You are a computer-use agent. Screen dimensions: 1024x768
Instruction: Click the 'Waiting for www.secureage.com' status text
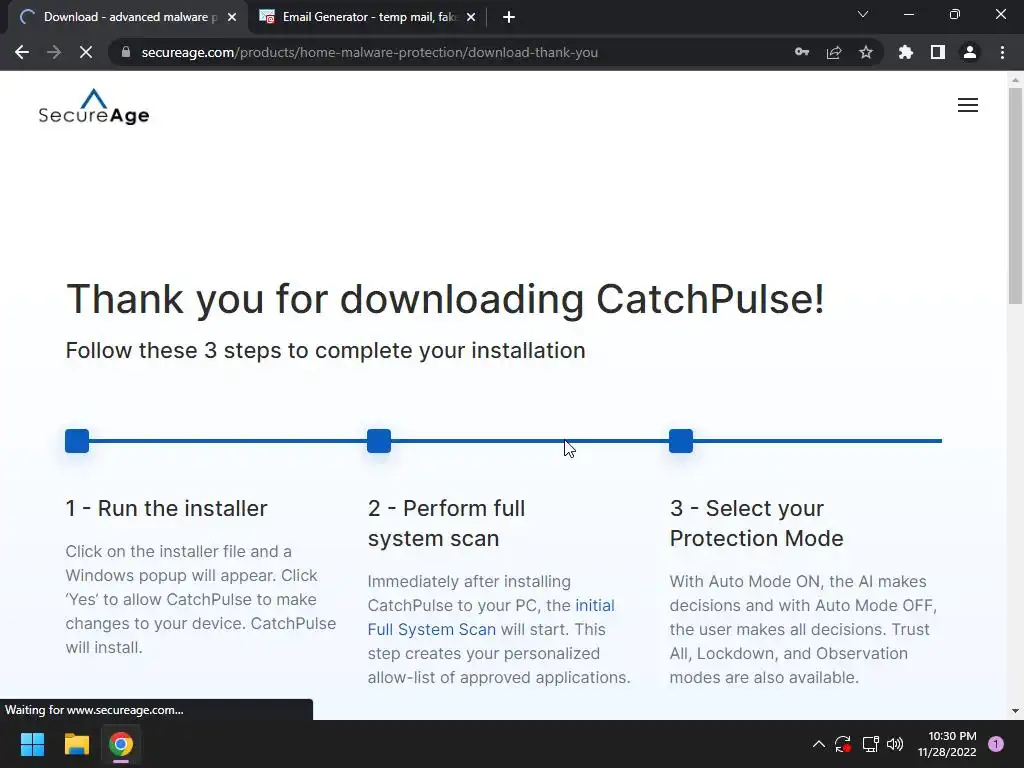[x=94, y=710]
